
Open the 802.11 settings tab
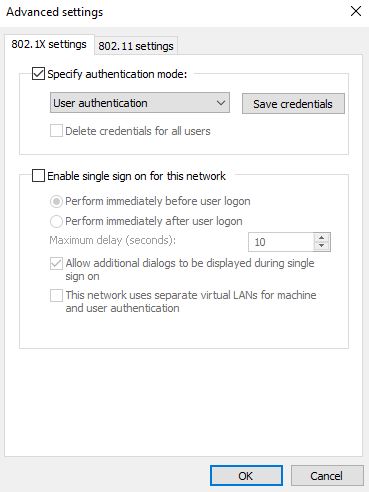136,46
